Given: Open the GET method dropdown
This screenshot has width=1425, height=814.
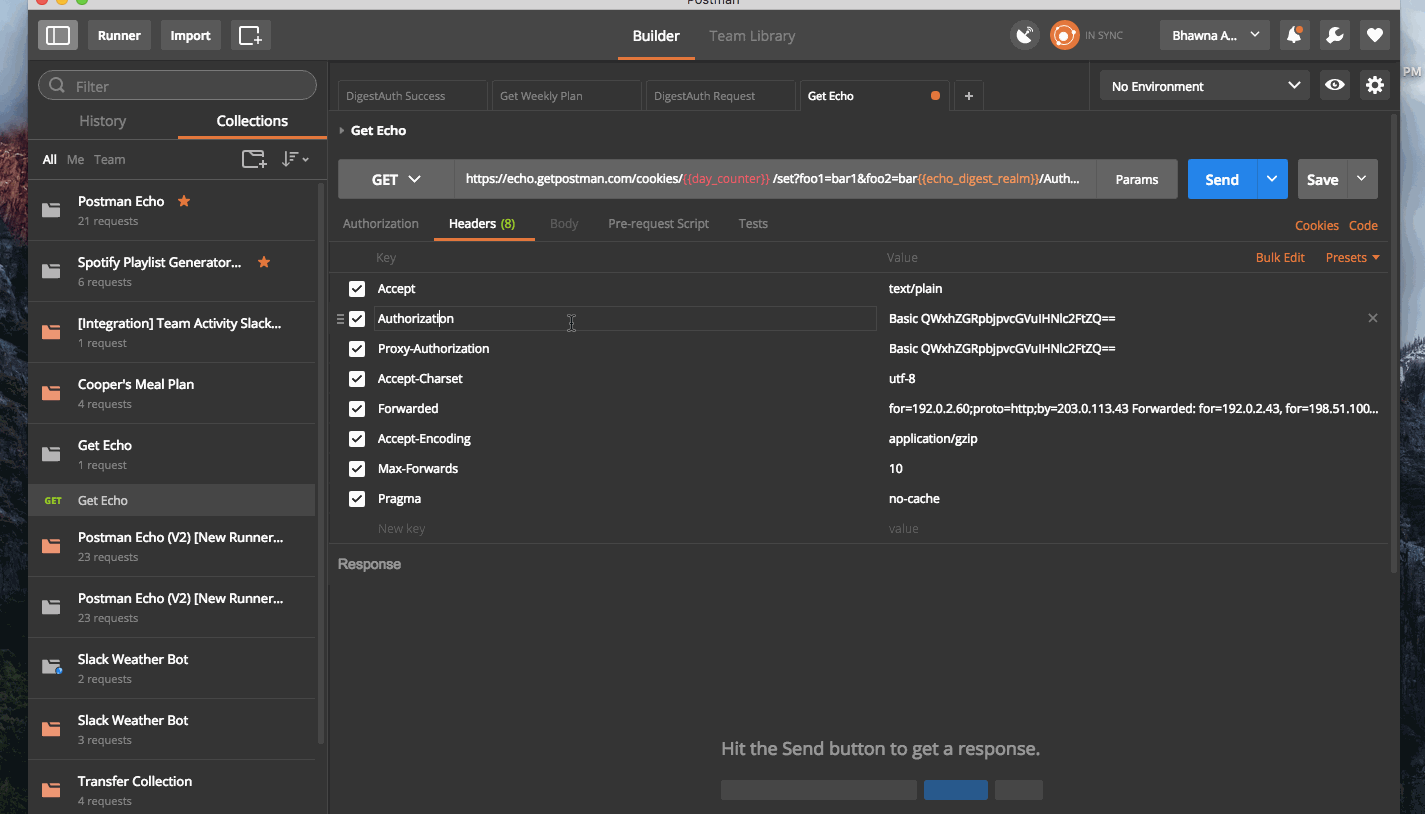Looking at the screenshot, I should pos(396,180).
